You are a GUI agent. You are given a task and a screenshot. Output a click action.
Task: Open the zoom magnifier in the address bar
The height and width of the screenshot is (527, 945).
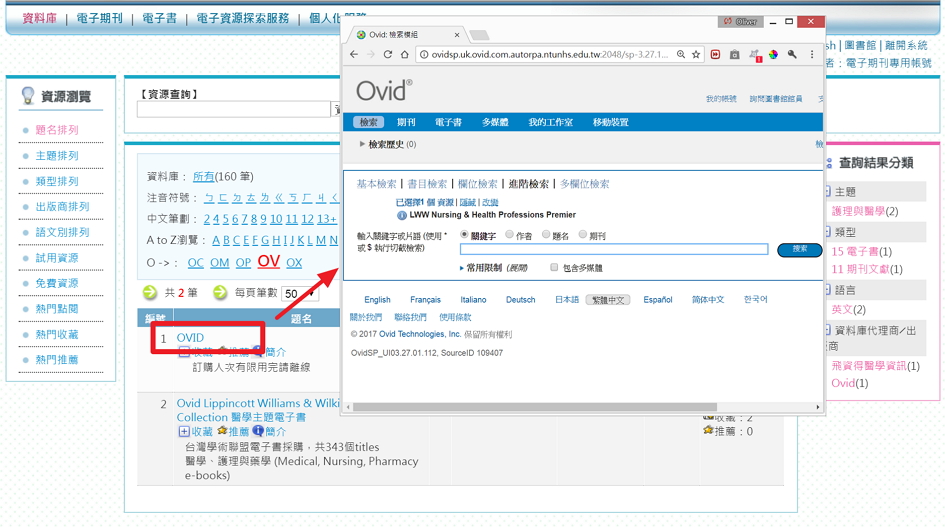(680, 54)
